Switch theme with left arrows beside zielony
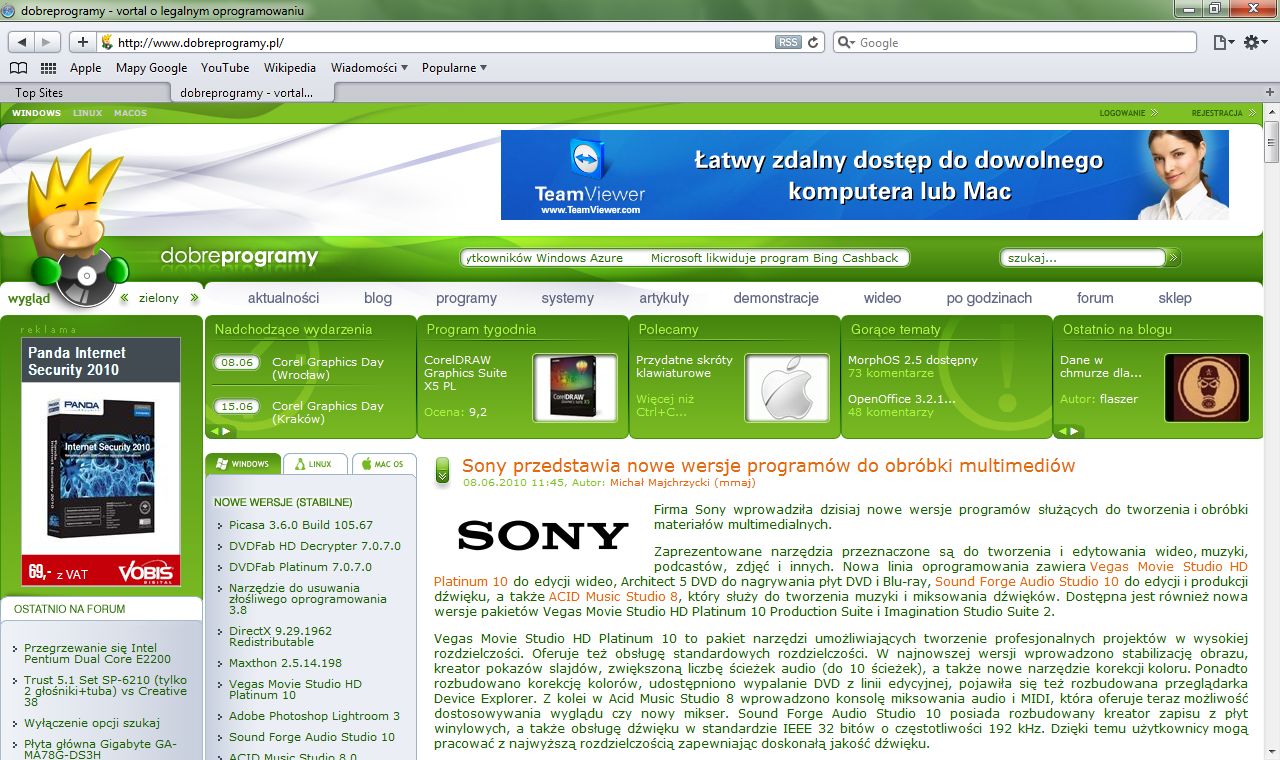This screenshot has height=760, width=1280. coord(125,298)
